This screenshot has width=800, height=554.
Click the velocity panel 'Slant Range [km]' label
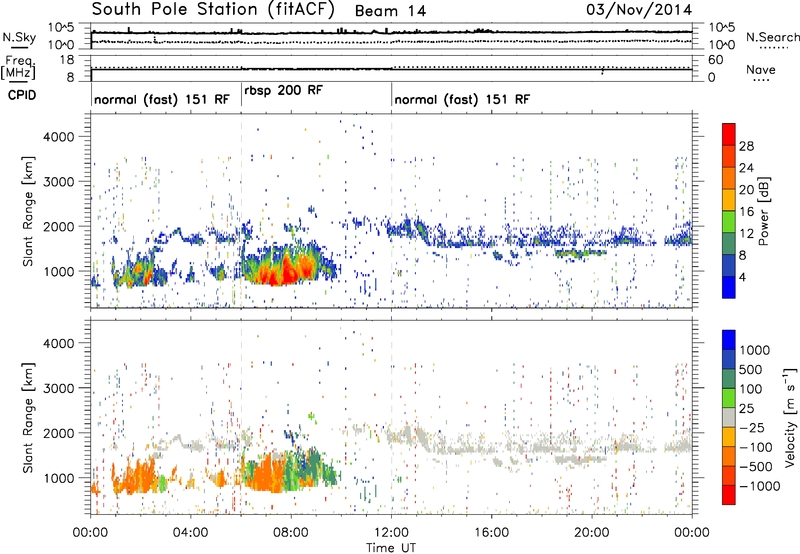pos(28,417)
